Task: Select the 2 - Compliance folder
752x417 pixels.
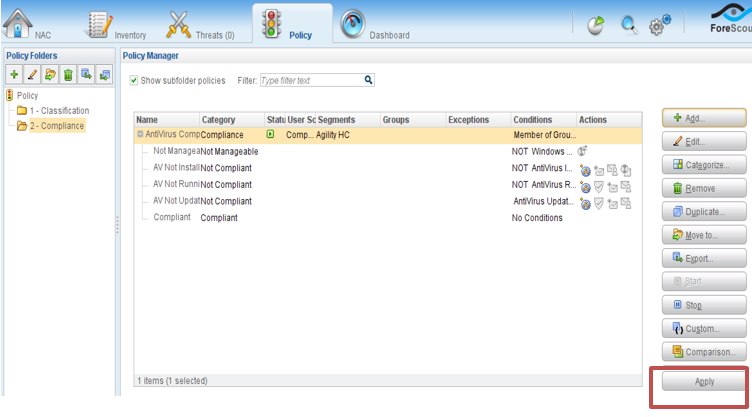Action: click(x=55, y=125)
